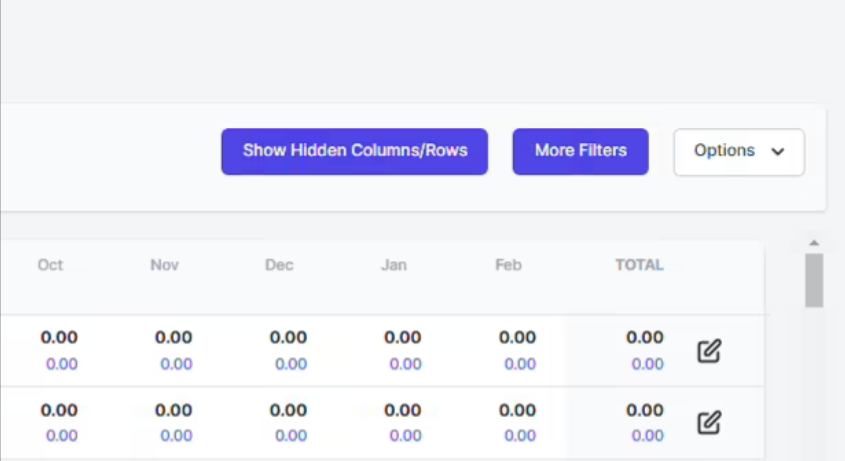
Task: Click second row Nov bold 0.00 value
Action: pyautogui.click(x=174, y=410)
